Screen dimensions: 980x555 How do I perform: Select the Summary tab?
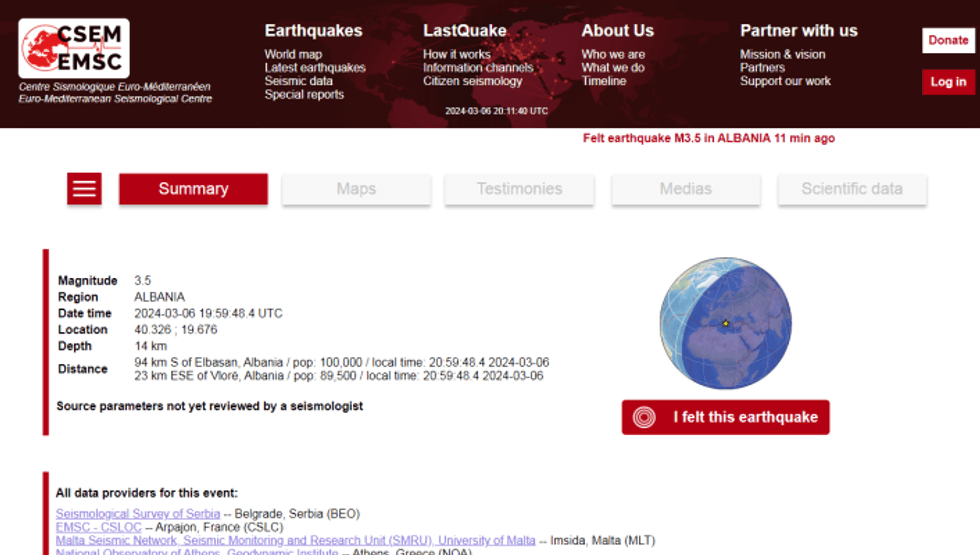193,189
